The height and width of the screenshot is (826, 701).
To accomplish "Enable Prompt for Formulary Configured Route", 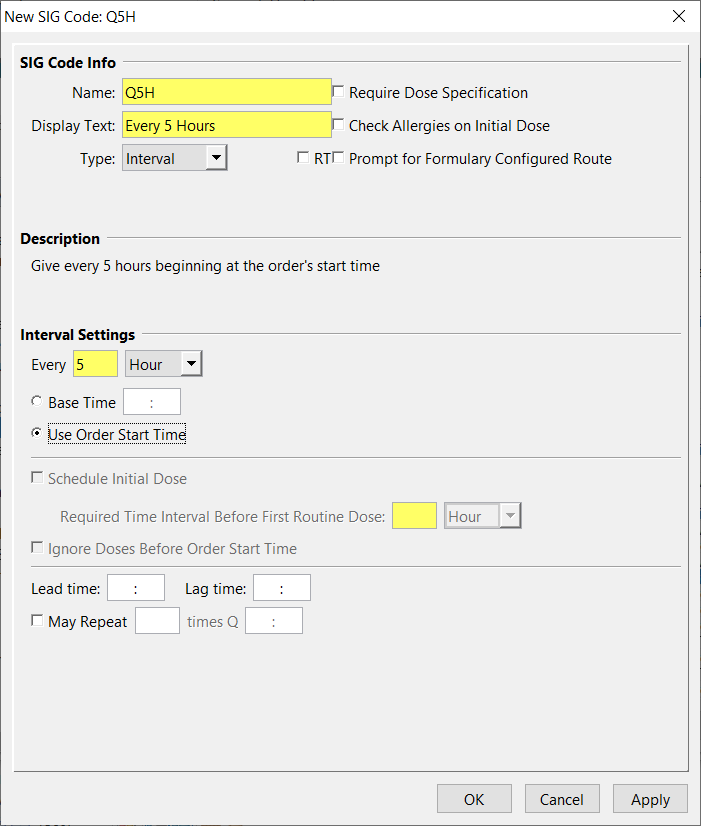I will click(x=338, y=158).
